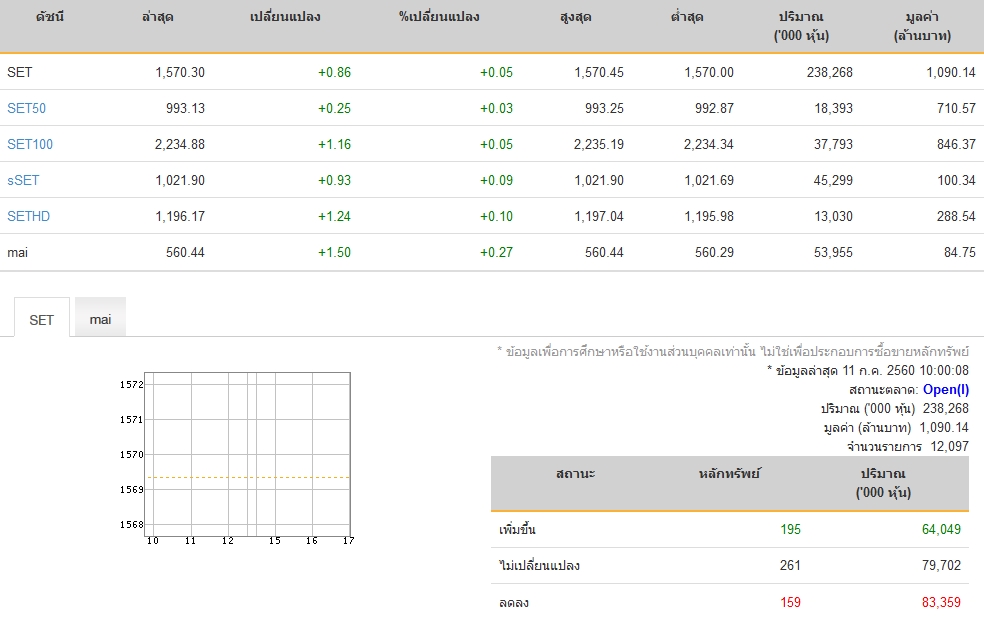
Task: Select the SET row label in table
Action: click(x=19, y=72)
